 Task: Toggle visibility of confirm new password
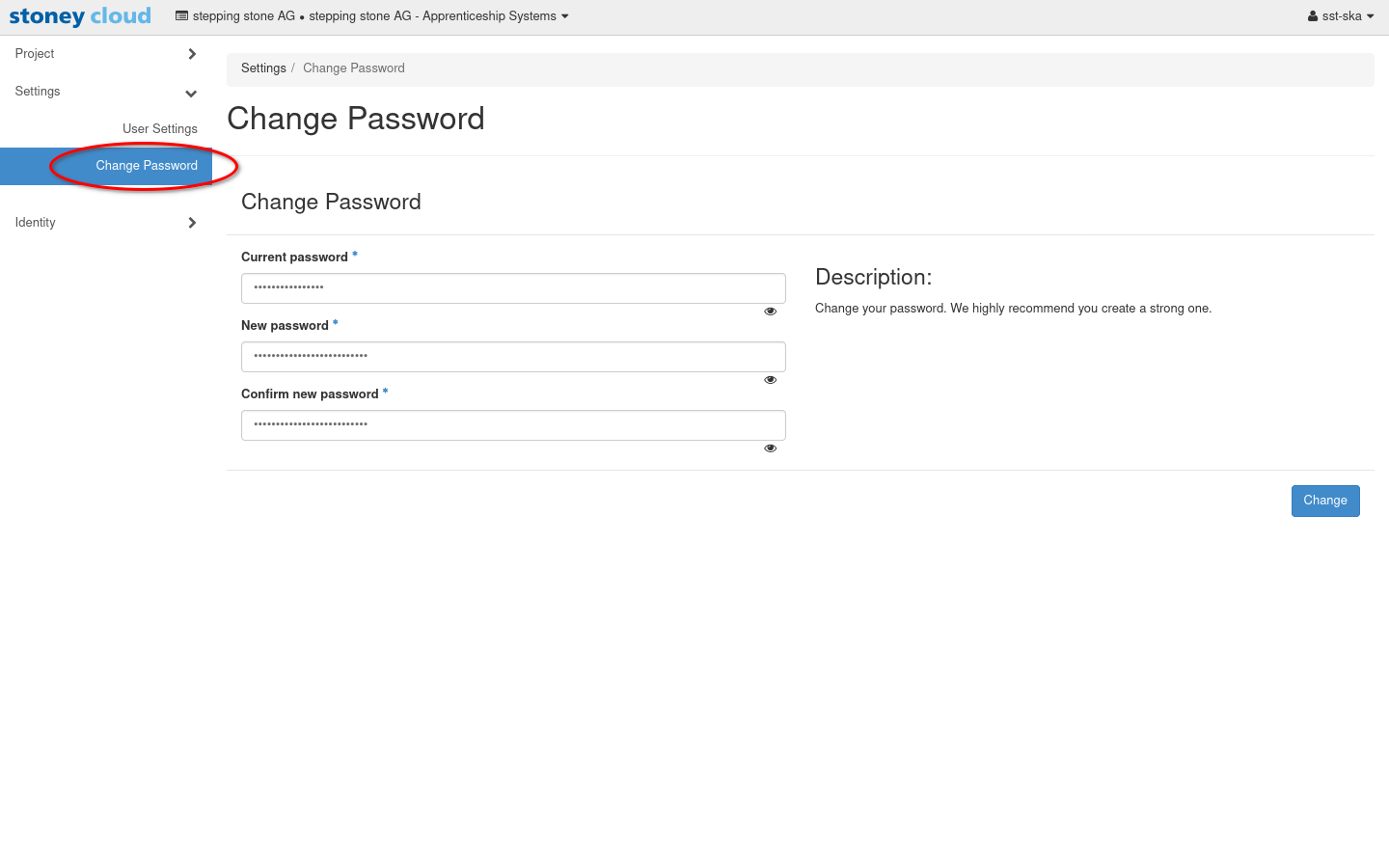770,448
